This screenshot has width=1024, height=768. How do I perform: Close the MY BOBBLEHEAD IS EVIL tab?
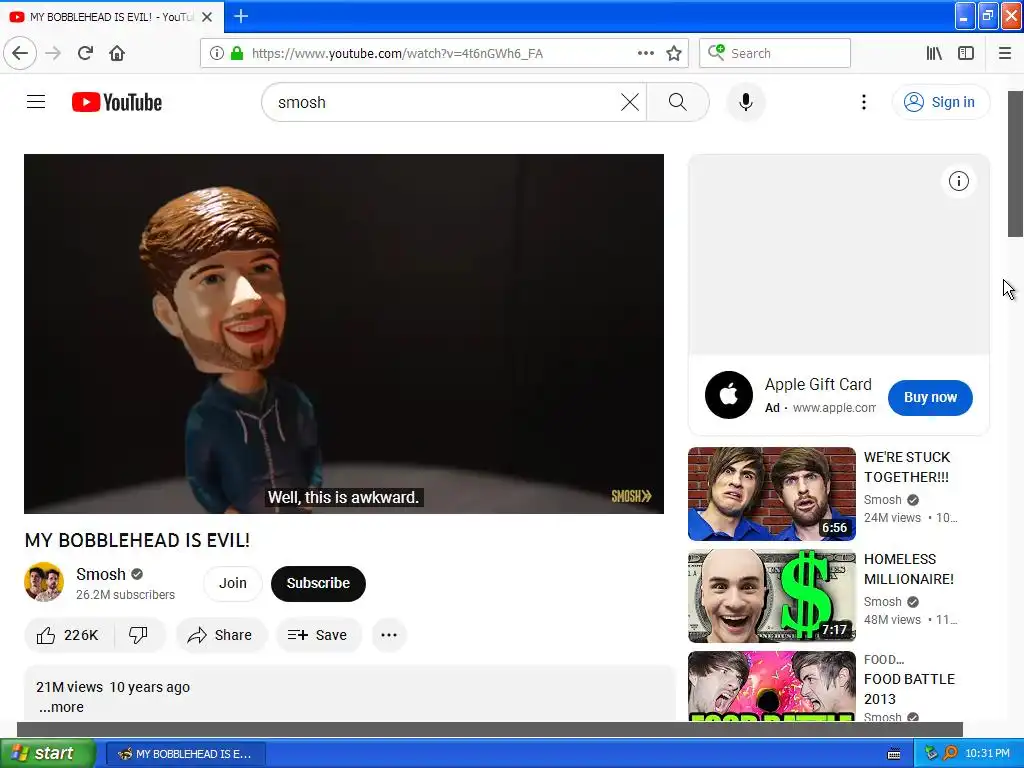207,17
